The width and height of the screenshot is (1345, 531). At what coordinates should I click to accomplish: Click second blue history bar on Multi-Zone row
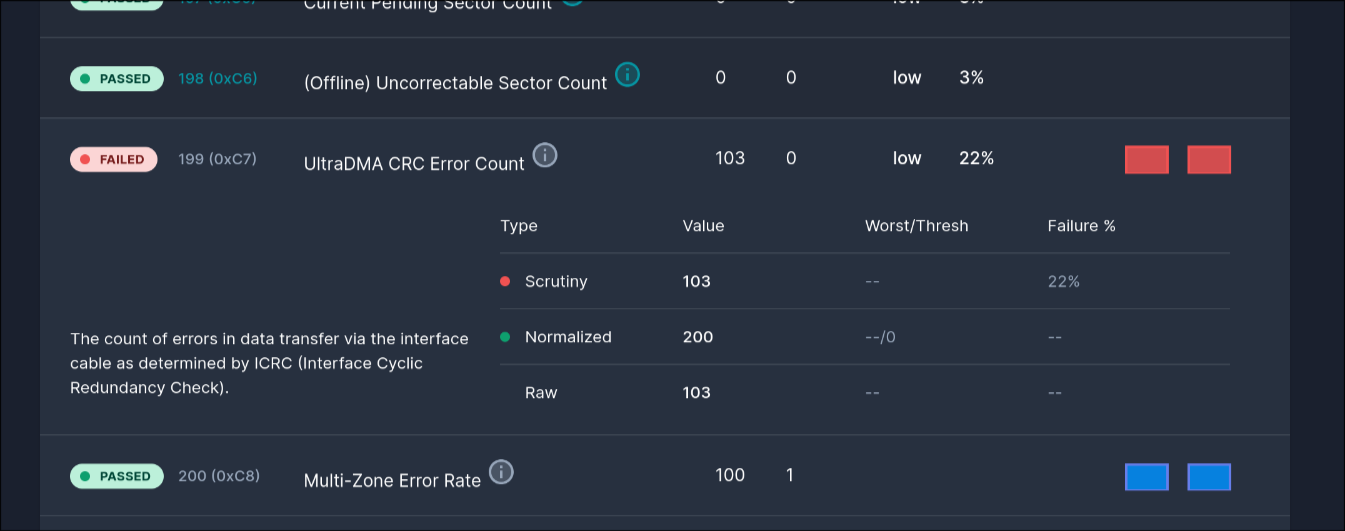tap(1208, 477)
